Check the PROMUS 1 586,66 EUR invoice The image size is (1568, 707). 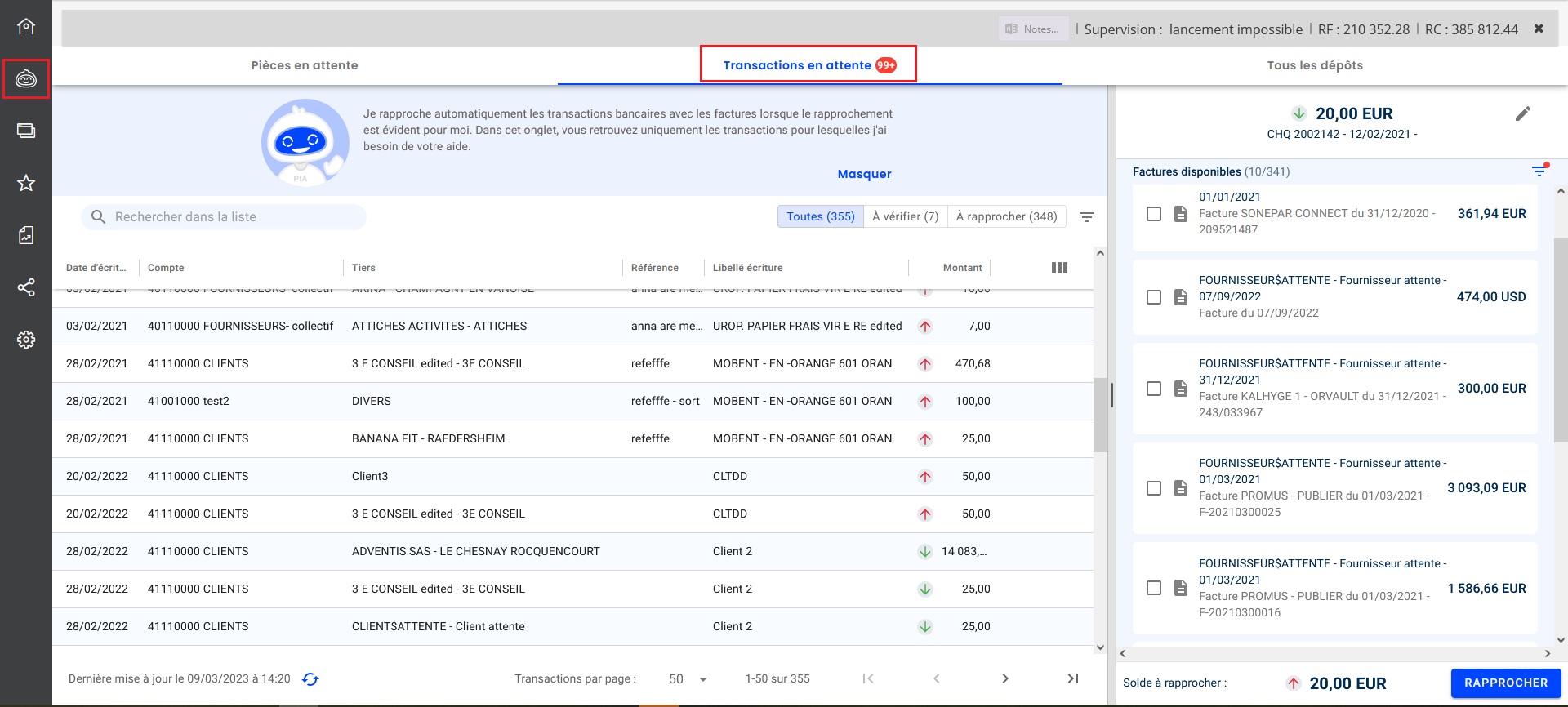coord(1154,588)
